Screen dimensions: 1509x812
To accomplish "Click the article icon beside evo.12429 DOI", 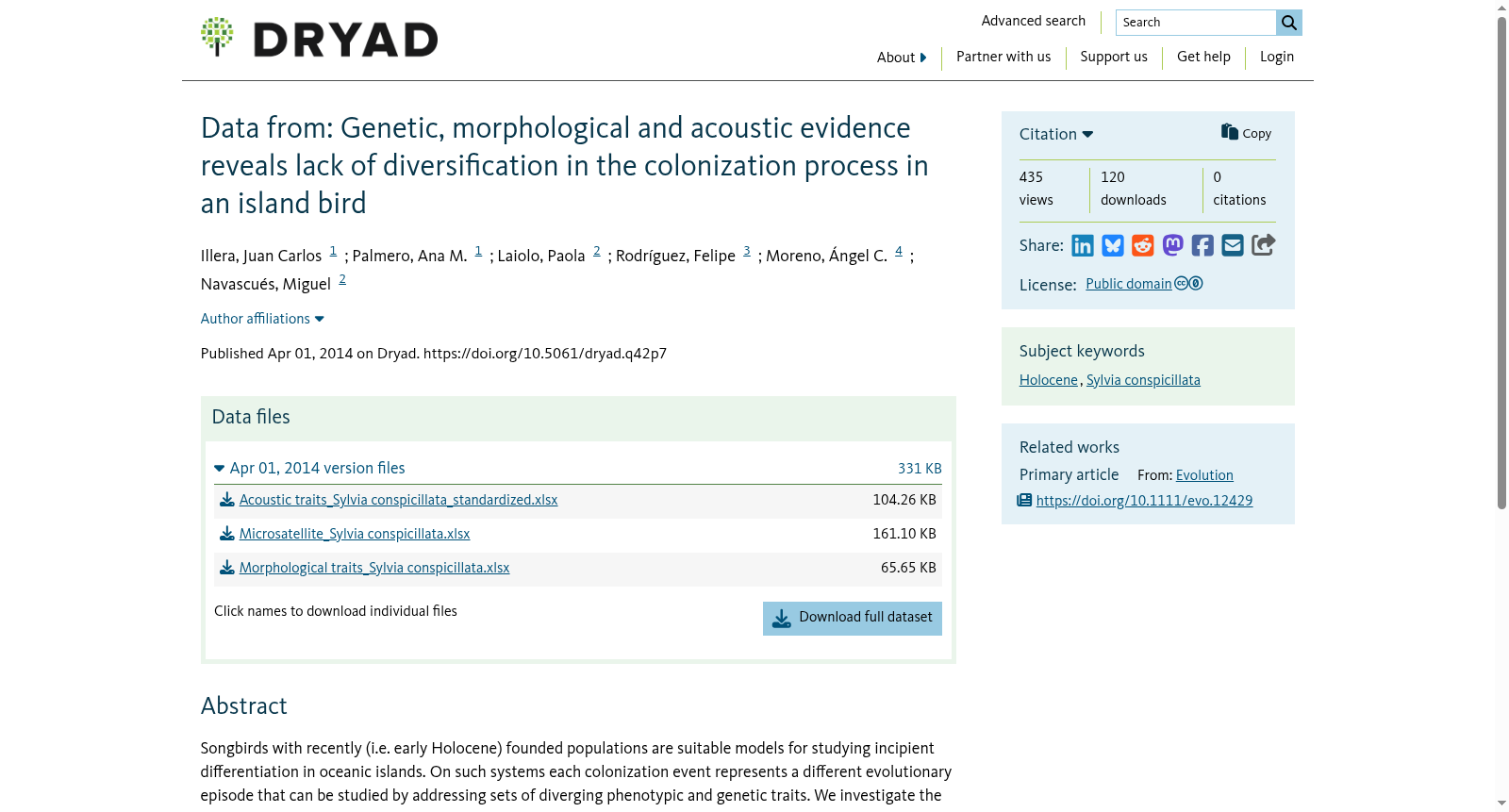I will [x=1024, y=501].
